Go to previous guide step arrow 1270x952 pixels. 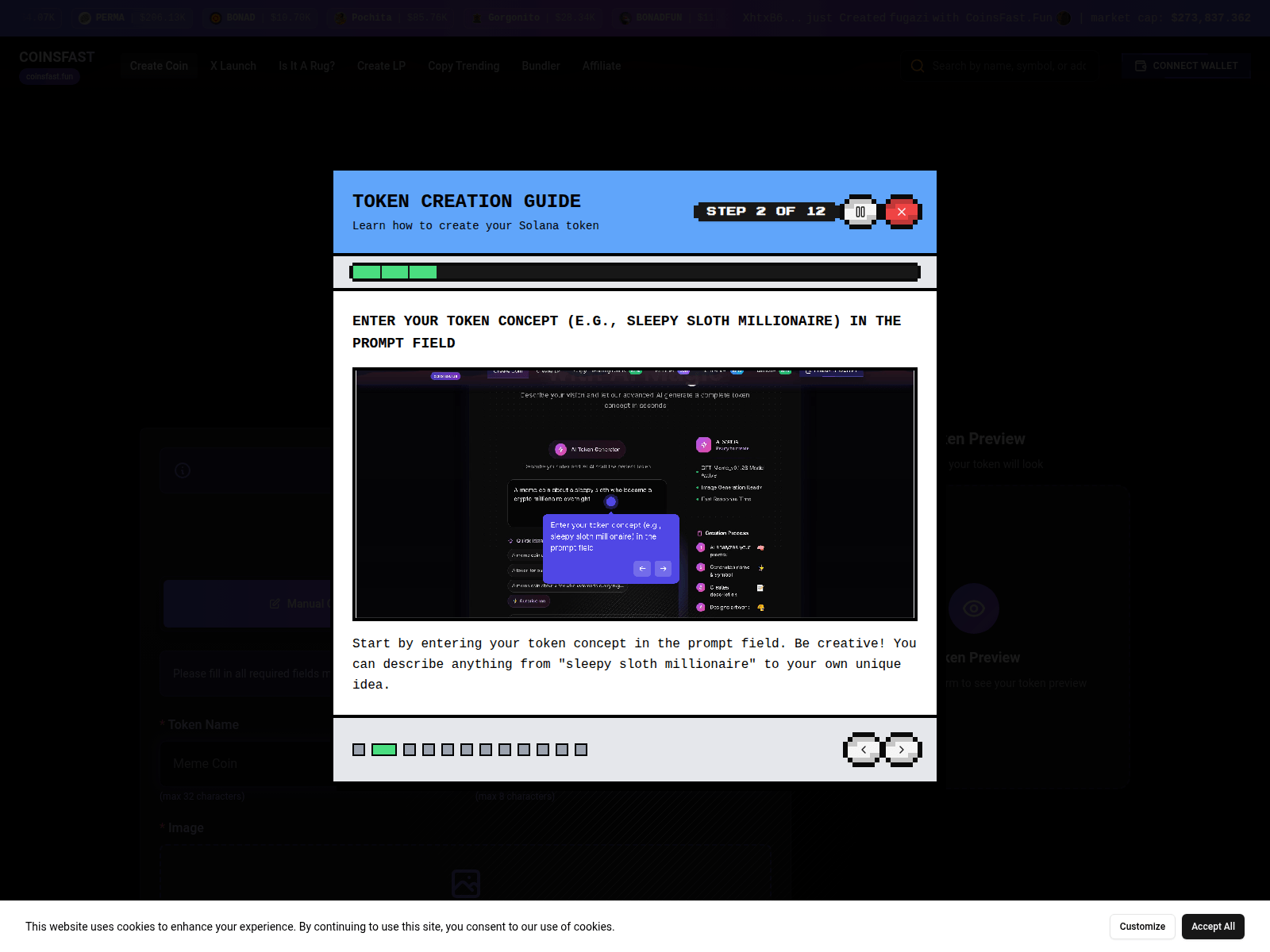pos(863,750)
